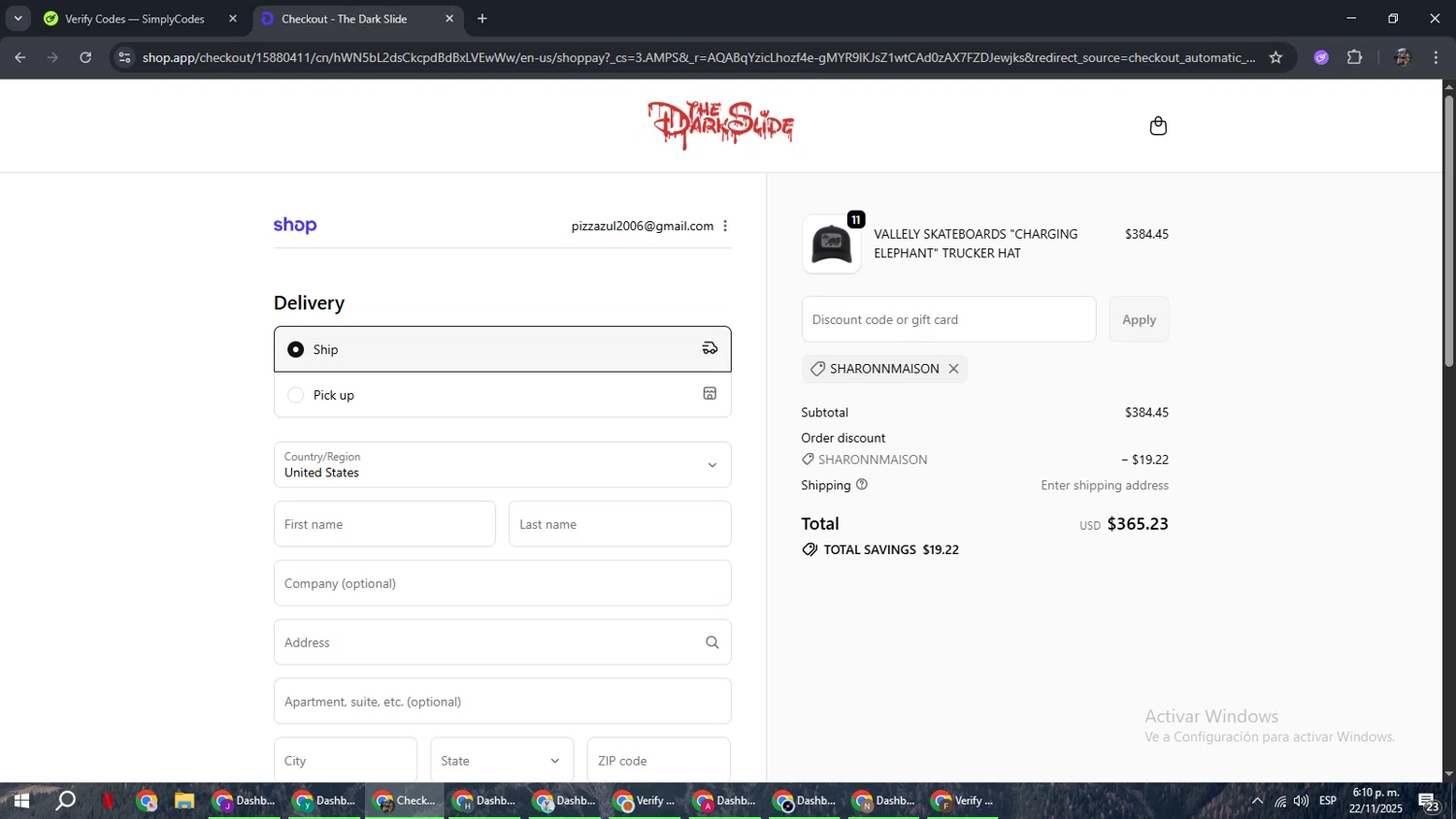Screen dimensions: 1456x819
Task: Reload the checkout page
Action: (x=85, y=57)
